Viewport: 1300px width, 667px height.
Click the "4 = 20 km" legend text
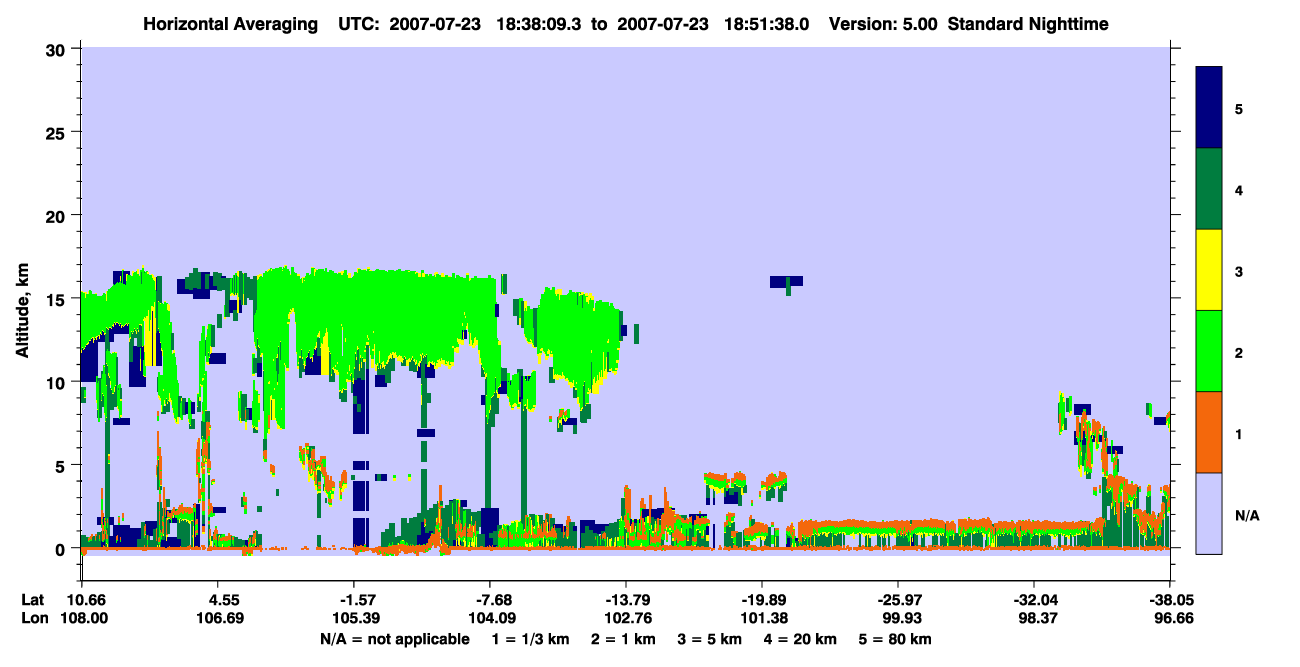pos(801,639)
